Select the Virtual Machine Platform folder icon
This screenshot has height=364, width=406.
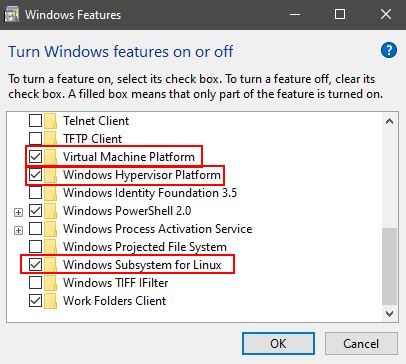pyautogui.click(x=51, y=157)
